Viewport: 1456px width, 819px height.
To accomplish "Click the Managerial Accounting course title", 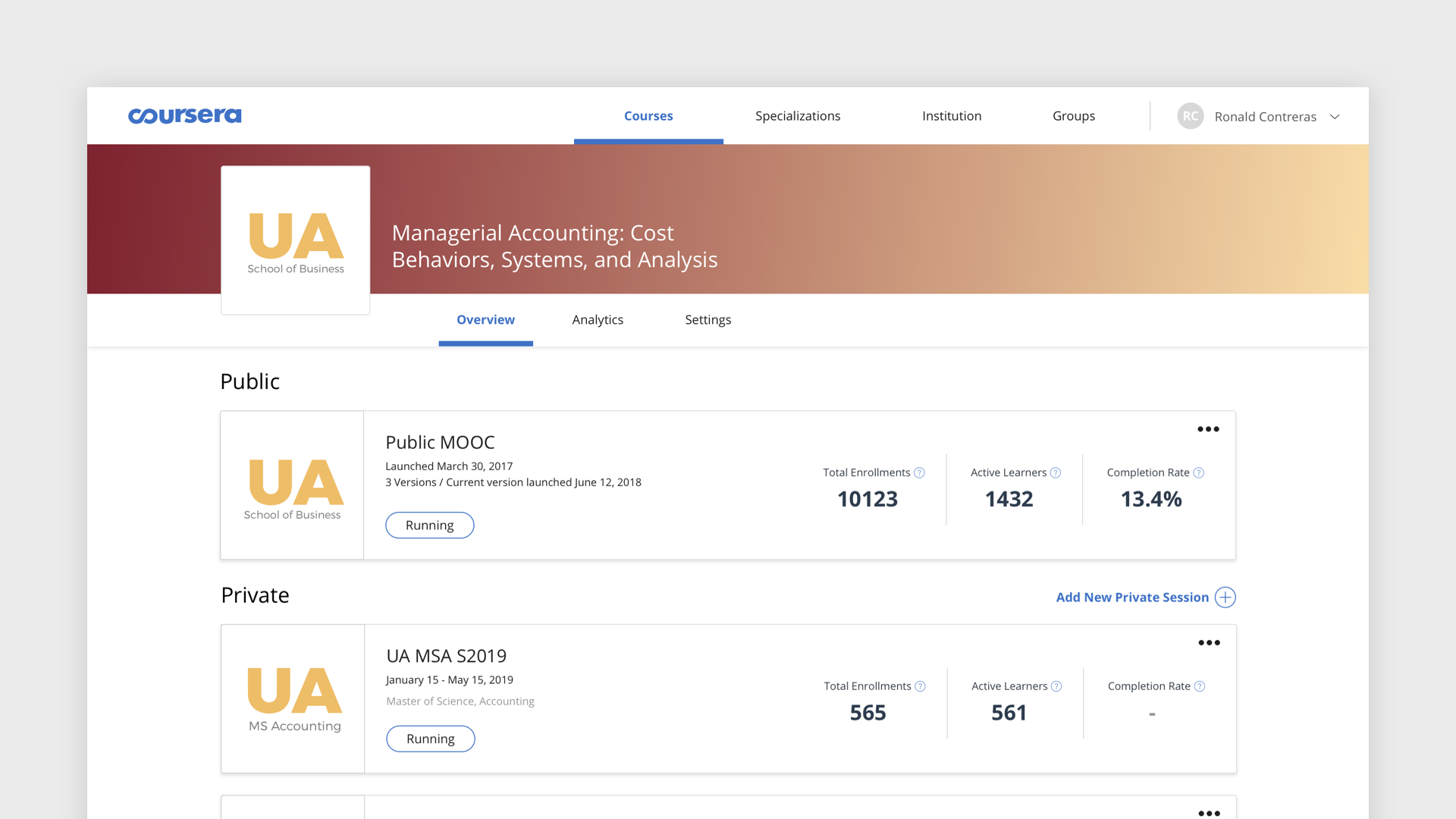I will coord(554,246).
